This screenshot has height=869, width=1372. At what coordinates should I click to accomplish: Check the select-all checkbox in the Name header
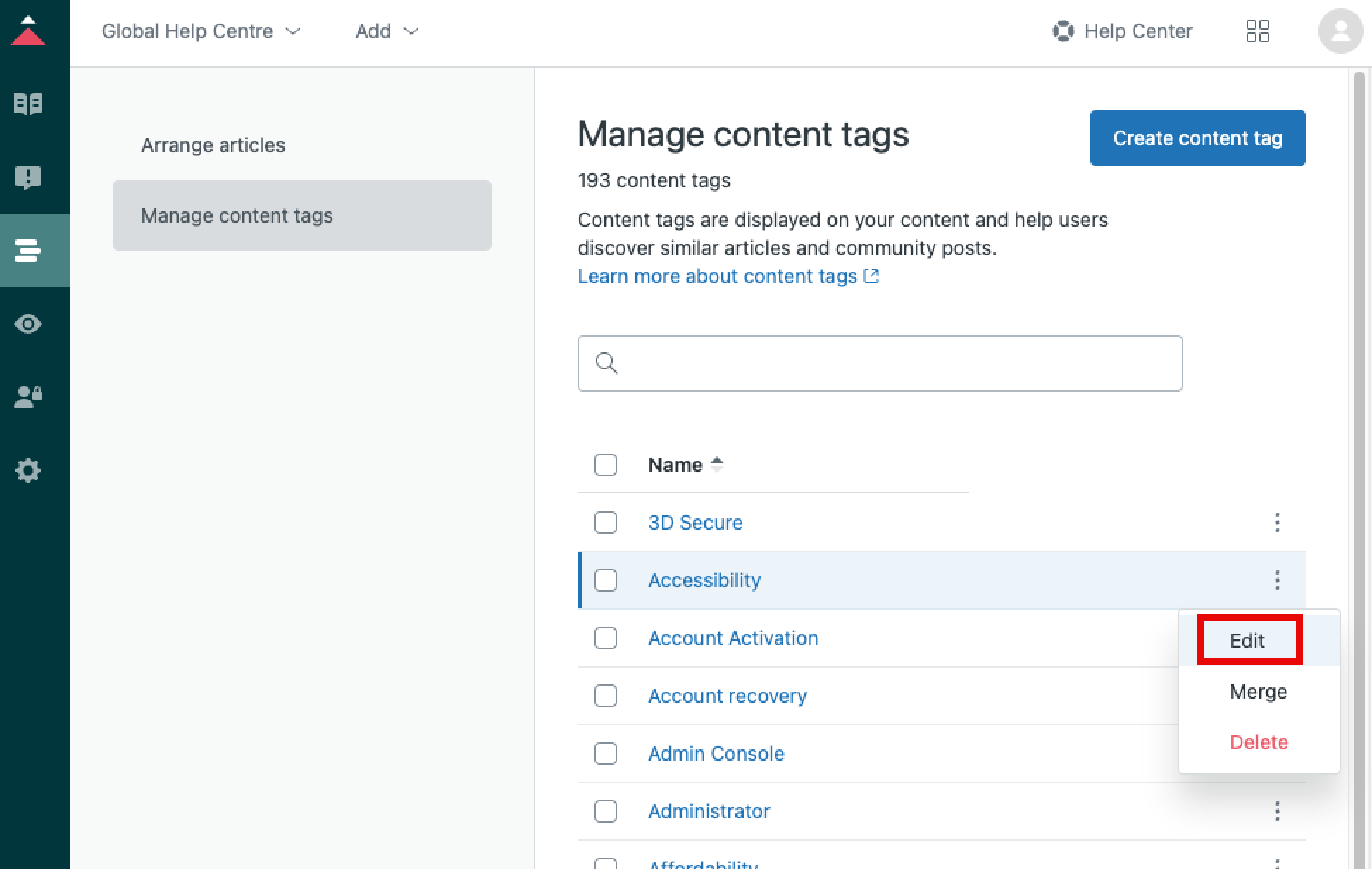click(605, 465)
